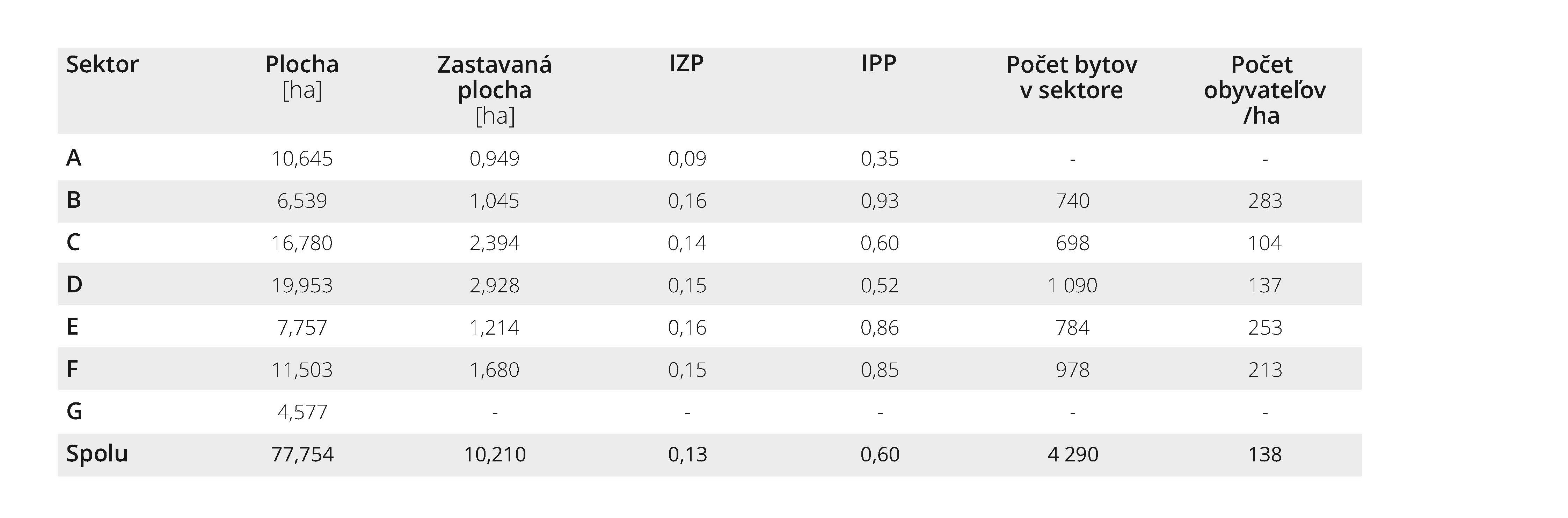The width and height of the screenshot is (1568, 518).
Task: Select the total area 77,754
Action: 302,455
